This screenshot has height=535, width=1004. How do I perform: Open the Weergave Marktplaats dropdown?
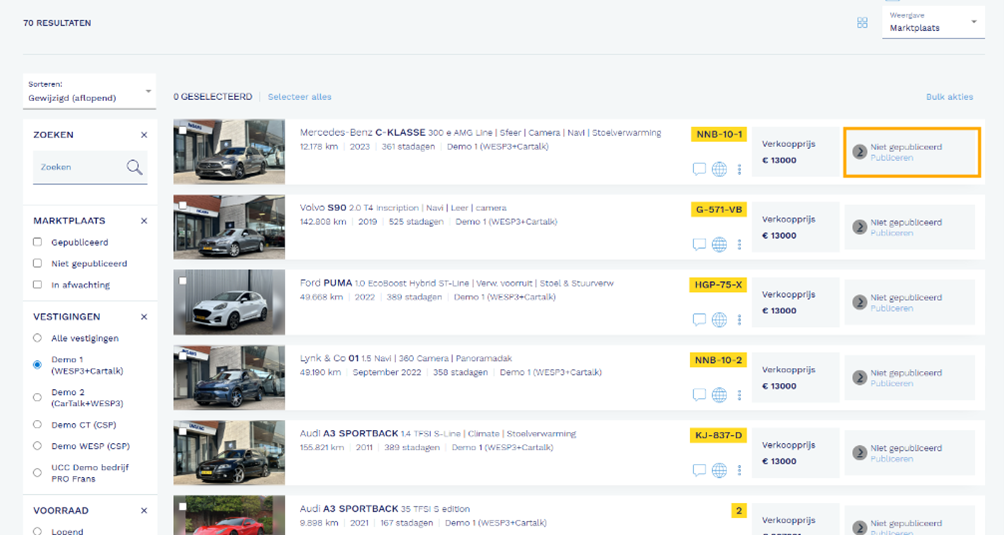(933, 22)
